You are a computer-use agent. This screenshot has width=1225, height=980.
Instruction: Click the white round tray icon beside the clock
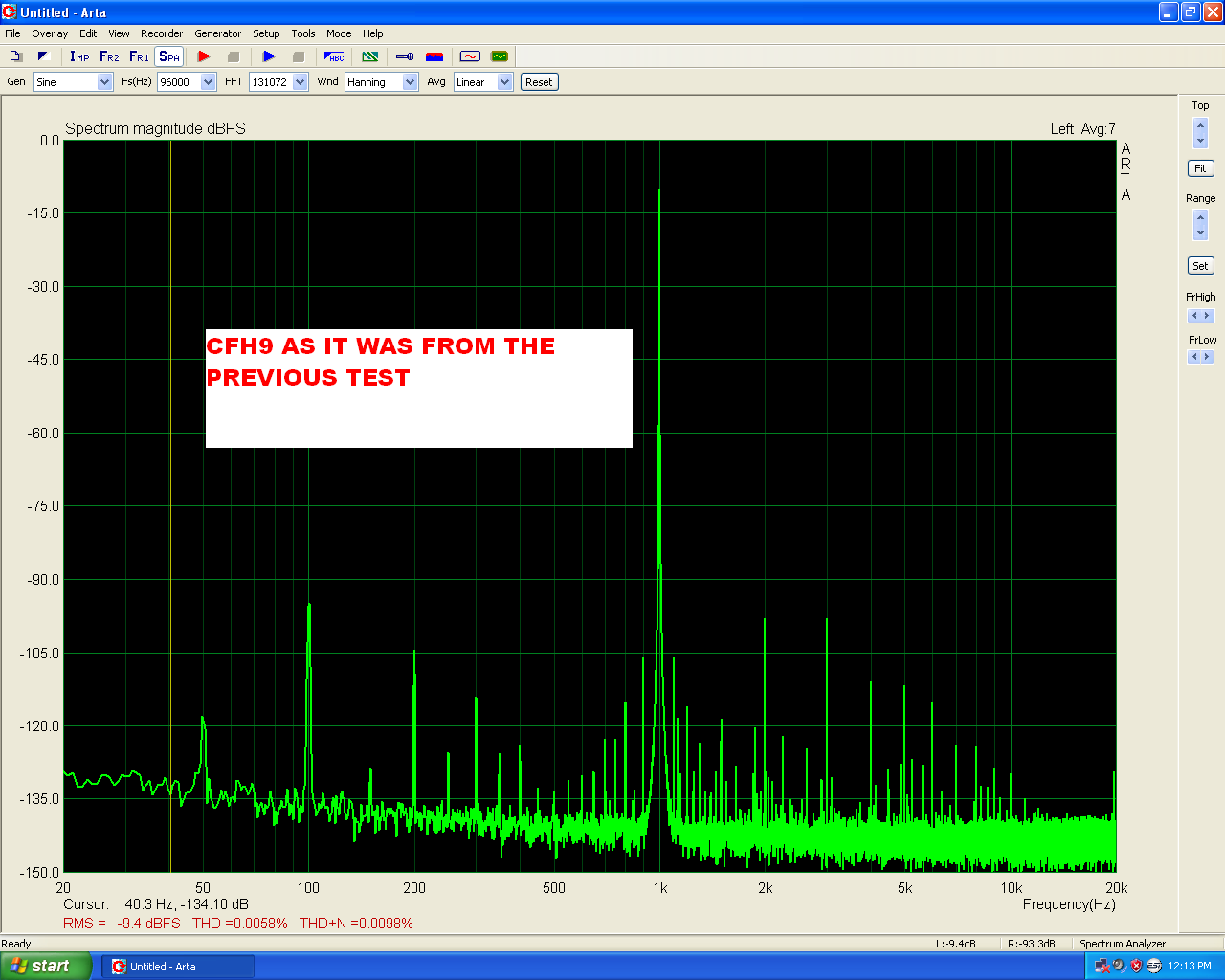[1153, 966]
